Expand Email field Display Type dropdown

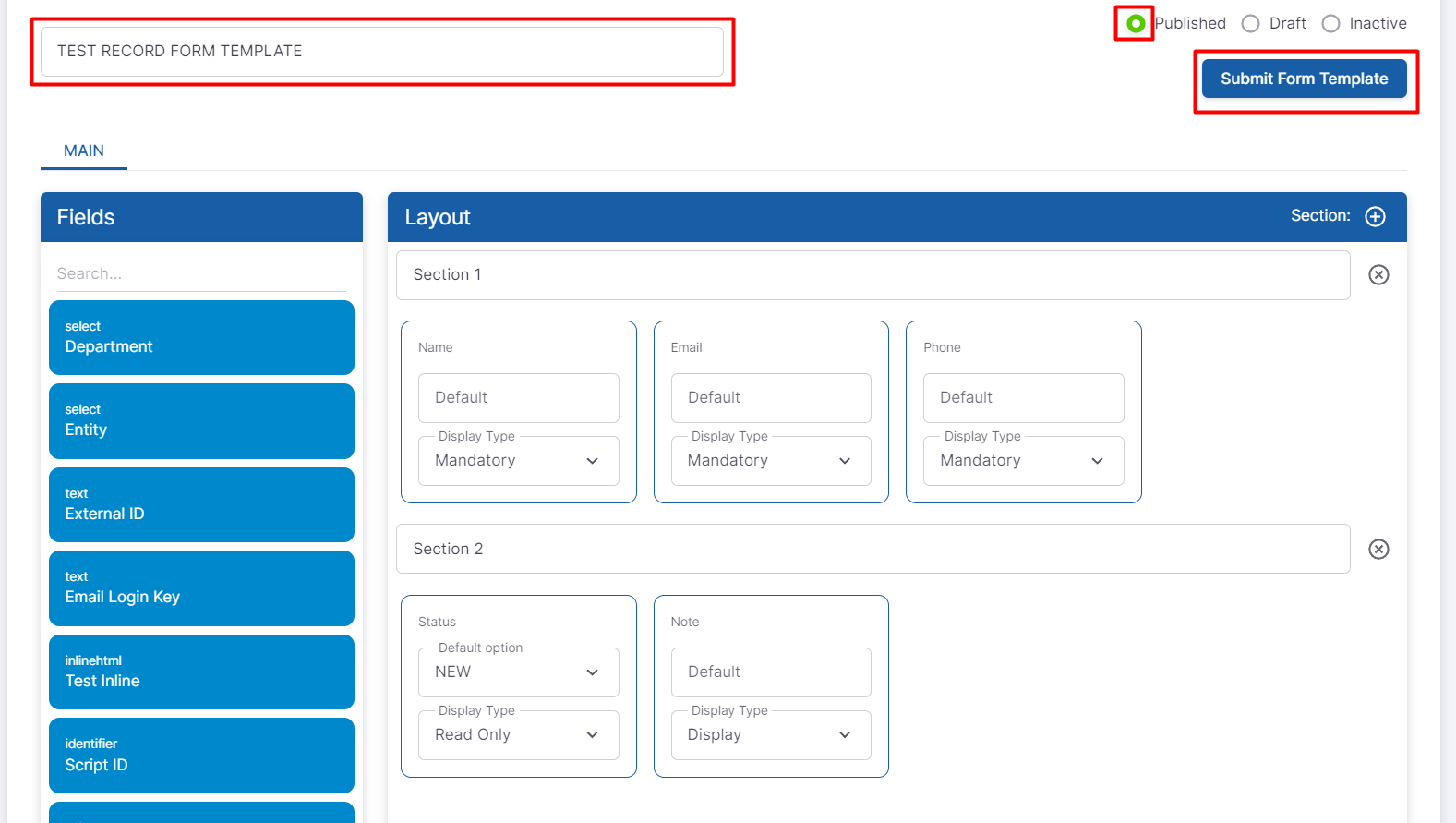coord(770,461)
